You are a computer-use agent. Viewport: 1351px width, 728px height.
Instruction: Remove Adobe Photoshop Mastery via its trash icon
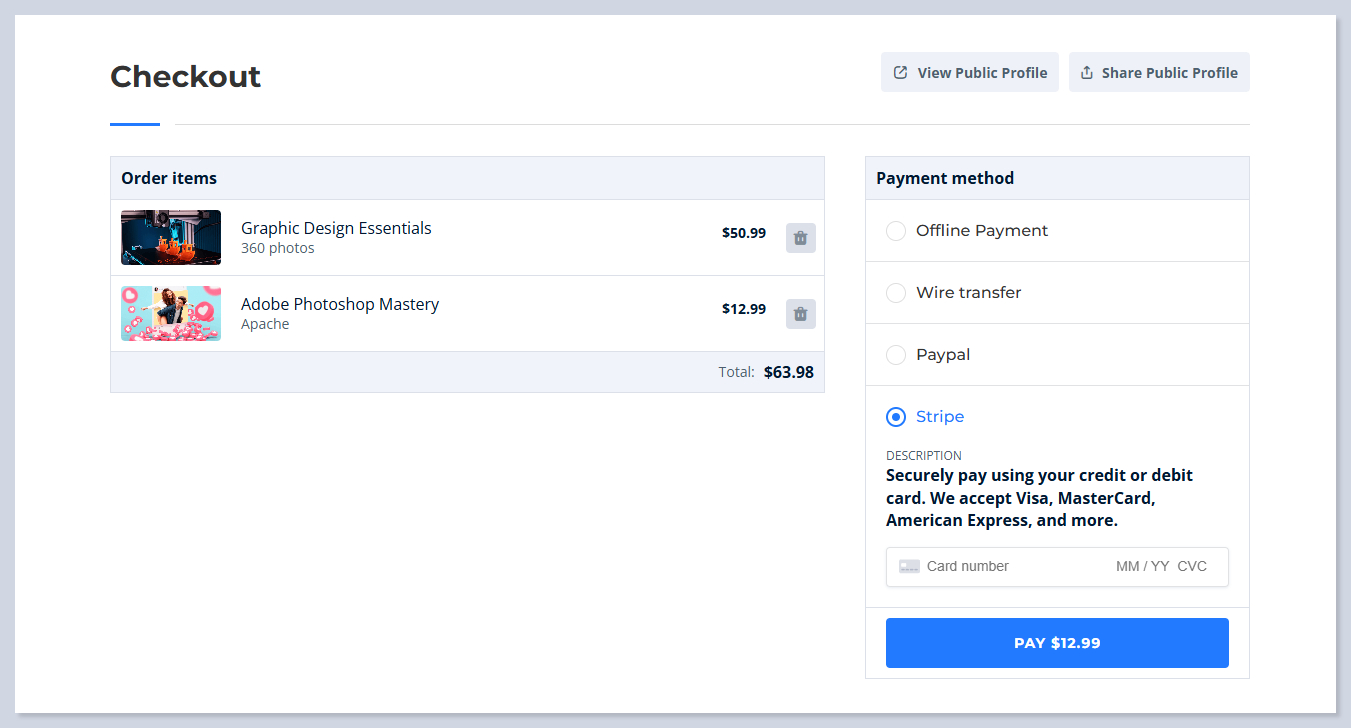coord(800,314)
